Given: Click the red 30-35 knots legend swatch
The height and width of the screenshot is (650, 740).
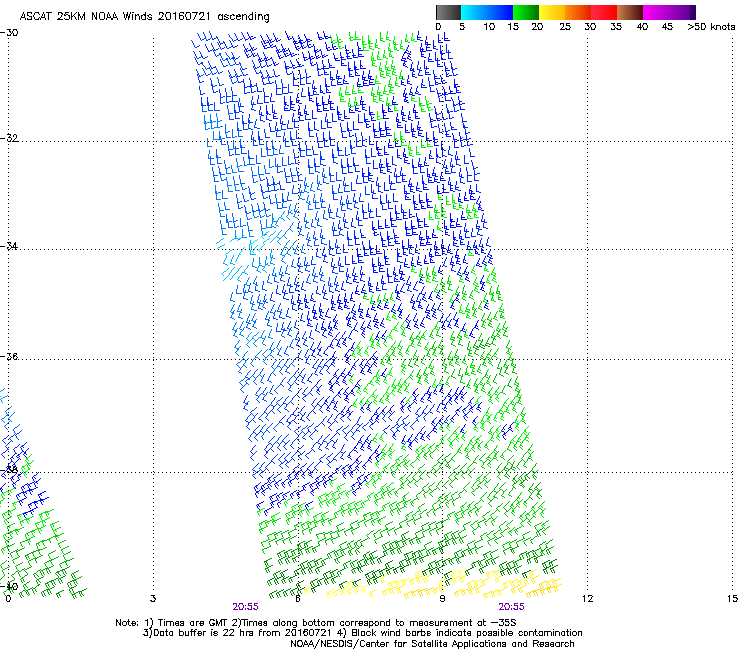Looking at the screenshot, I should tap(604, 12).
